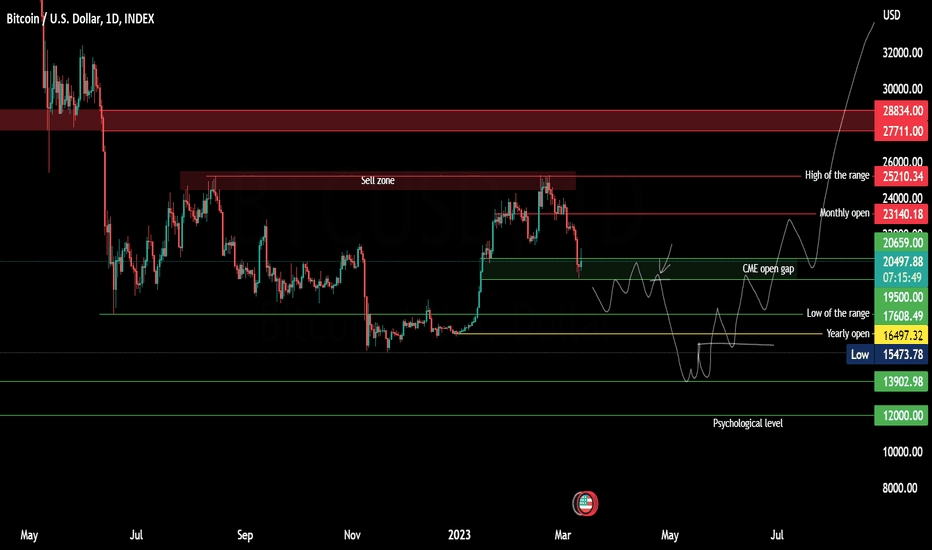Click the 26000.00 axis value

[x=902, y=162]
